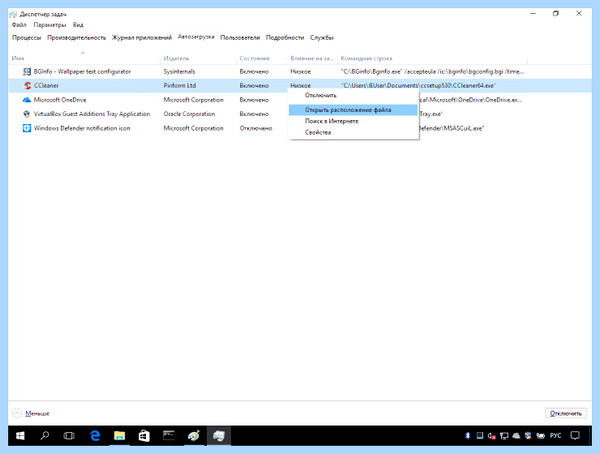Switch input language РУС indicator
600x454 pixels.
(x=556, y=436)
